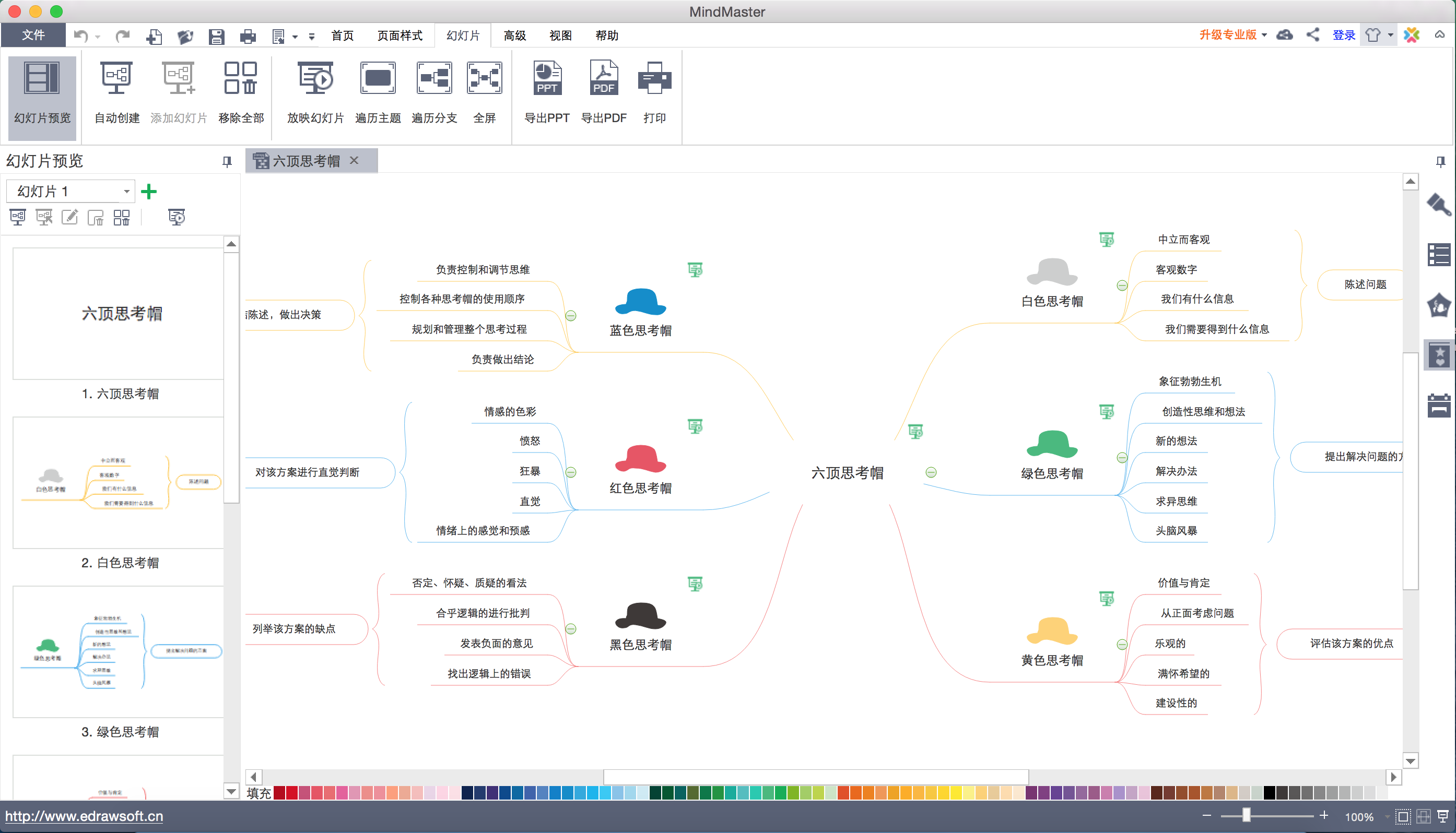Click the save disk icon
The image size is (1456, 833).
[x=216, y=37]
